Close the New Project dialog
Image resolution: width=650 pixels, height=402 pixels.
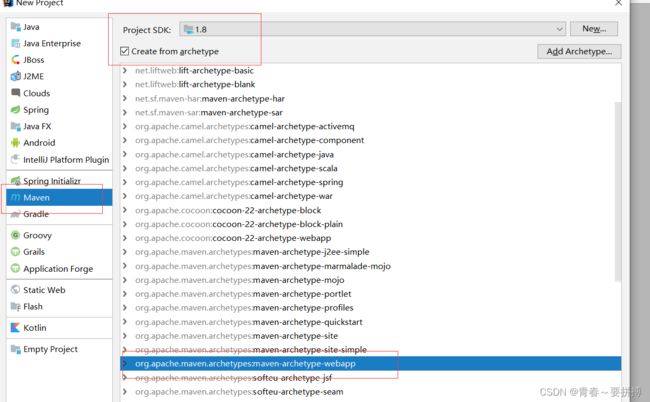618,3
